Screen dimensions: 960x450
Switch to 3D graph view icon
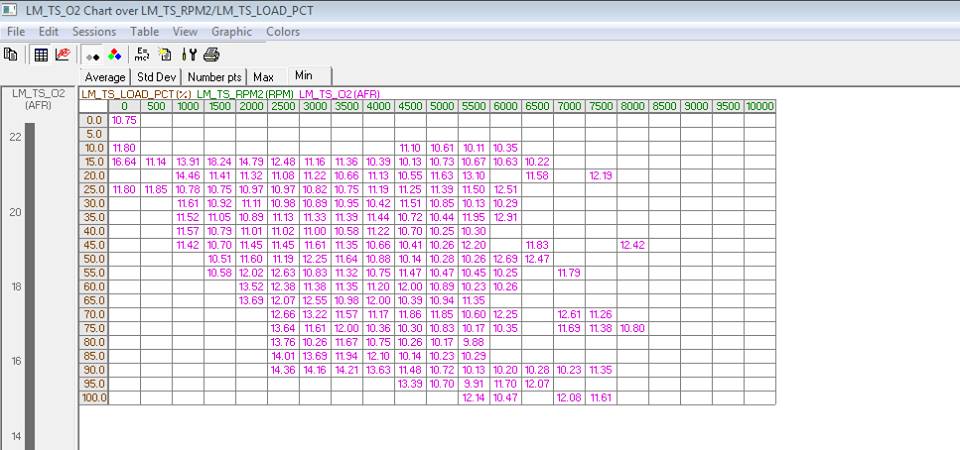(62, 55)
